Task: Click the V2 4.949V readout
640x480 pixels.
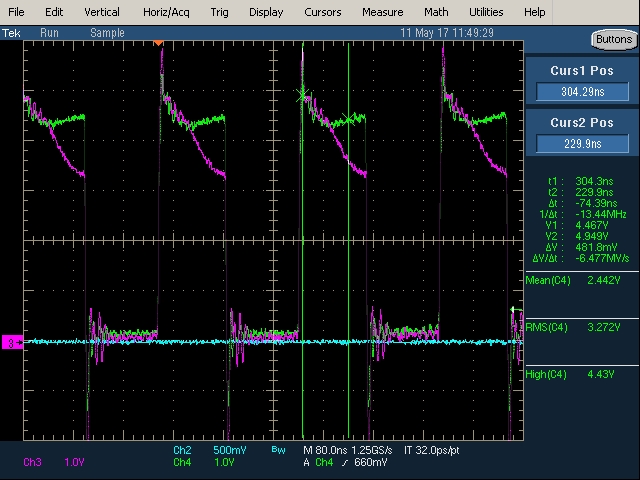Action: point(577,236)
